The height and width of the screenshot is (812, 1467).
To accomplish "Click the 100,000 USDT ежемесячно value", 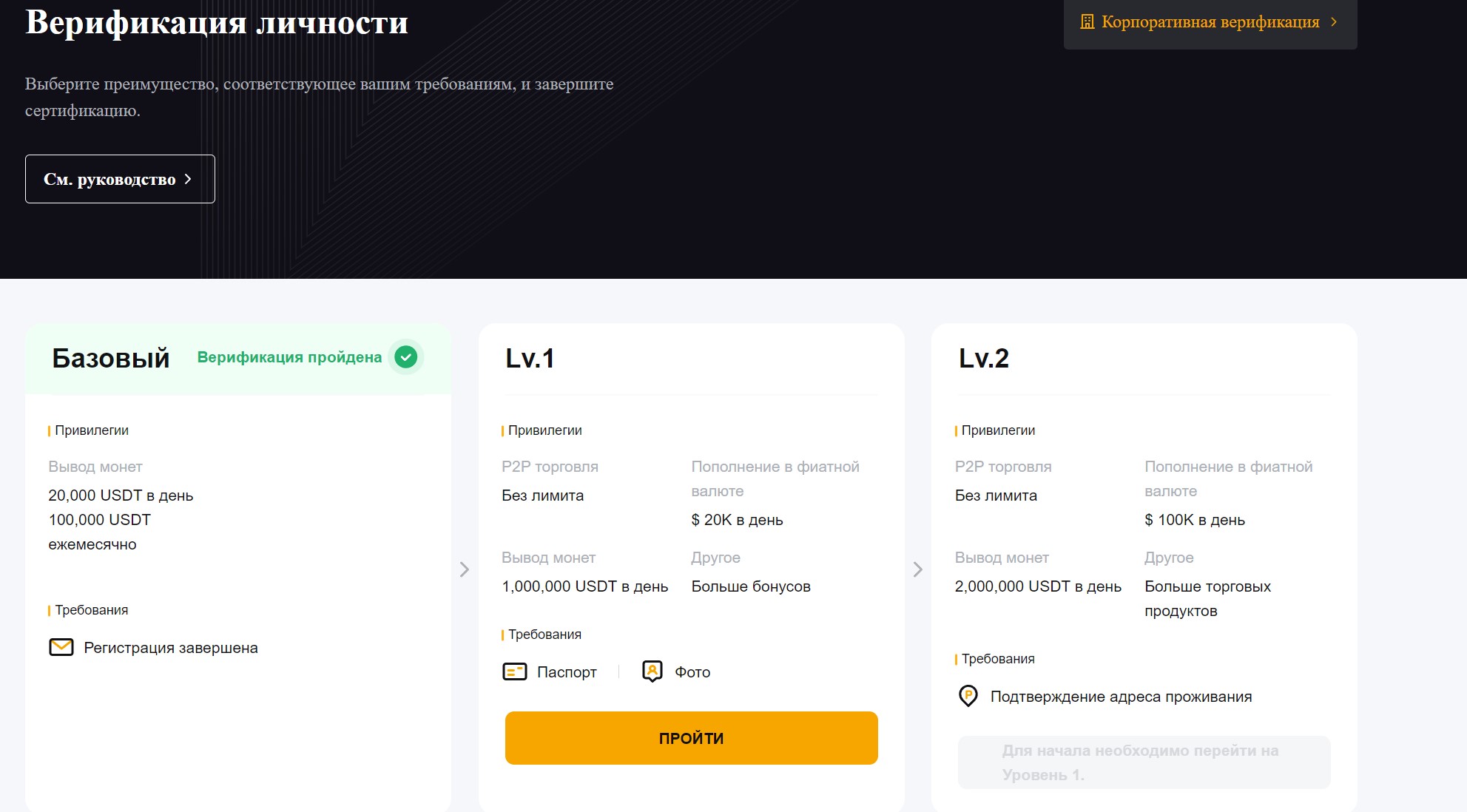I will [x=99, y=532].
